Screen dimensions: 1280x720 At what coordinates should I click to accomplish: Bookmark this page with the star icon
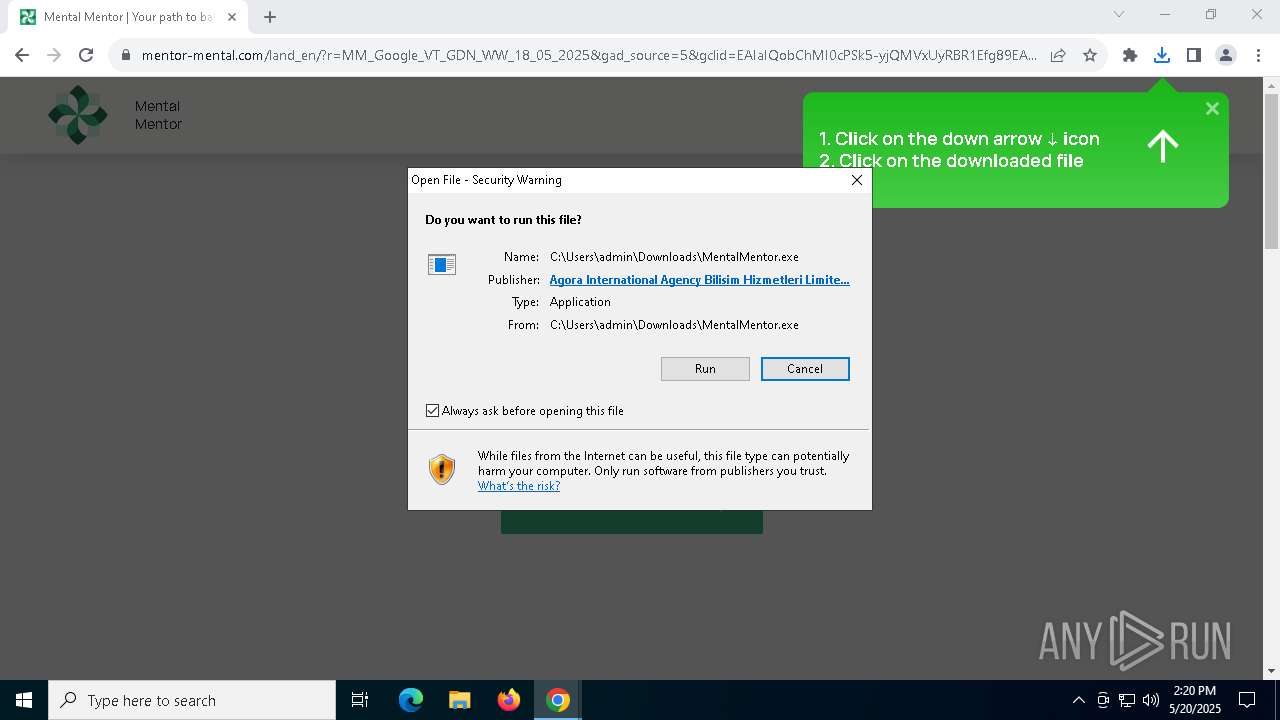coord(1090,55)
